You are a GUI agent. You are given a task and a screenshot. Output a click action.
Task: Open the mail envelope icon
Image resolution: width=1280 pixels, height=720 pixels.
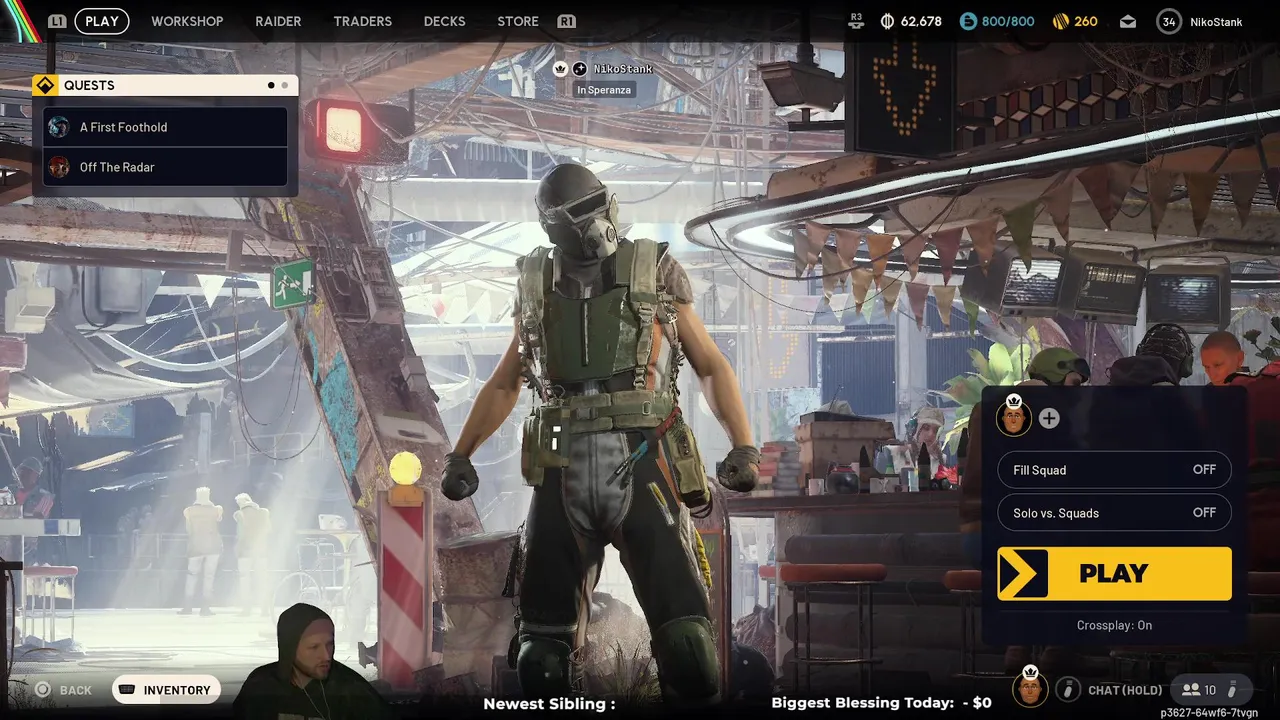[1128, 21]
